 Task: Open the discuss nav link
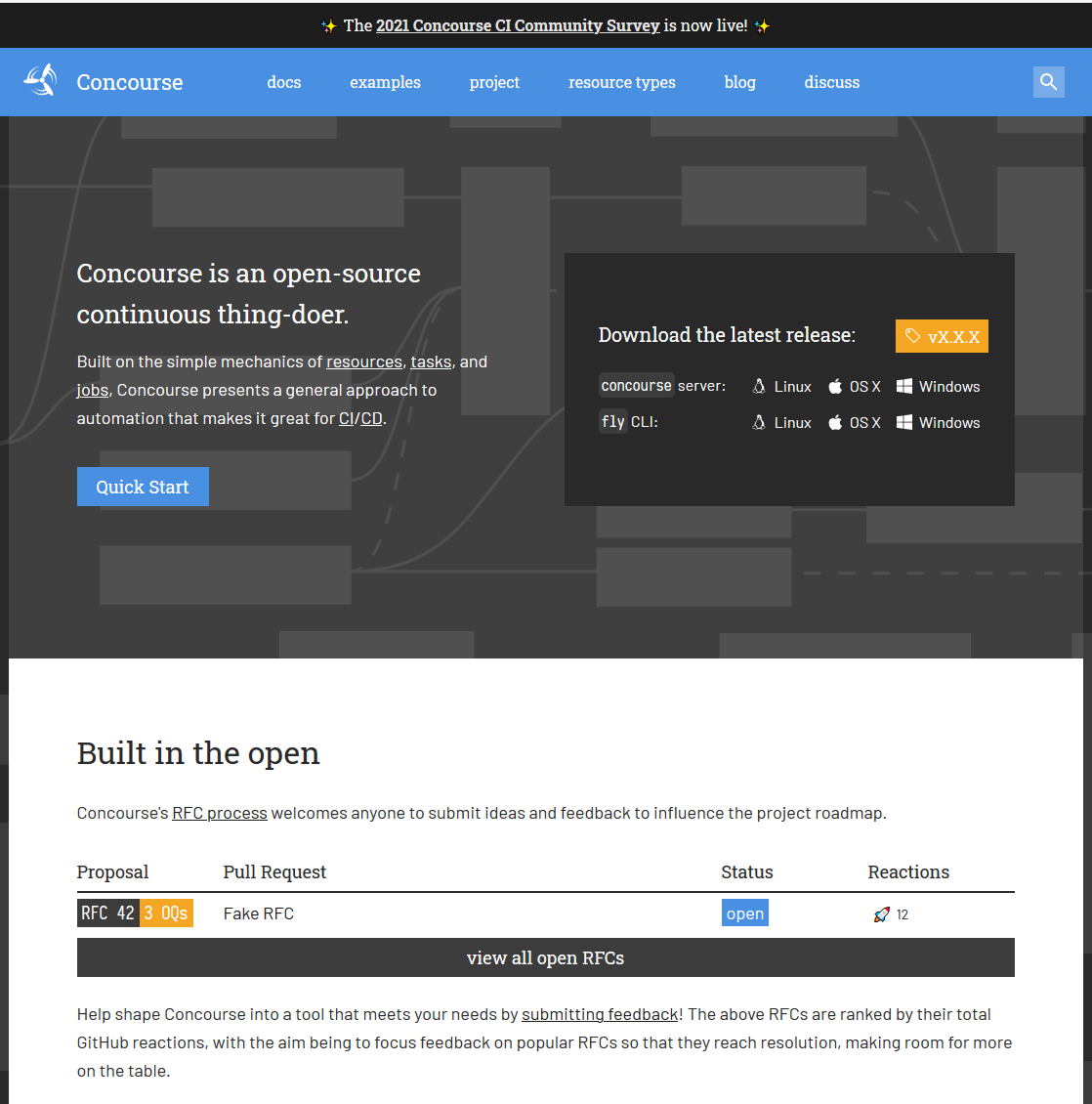[831, 82]
